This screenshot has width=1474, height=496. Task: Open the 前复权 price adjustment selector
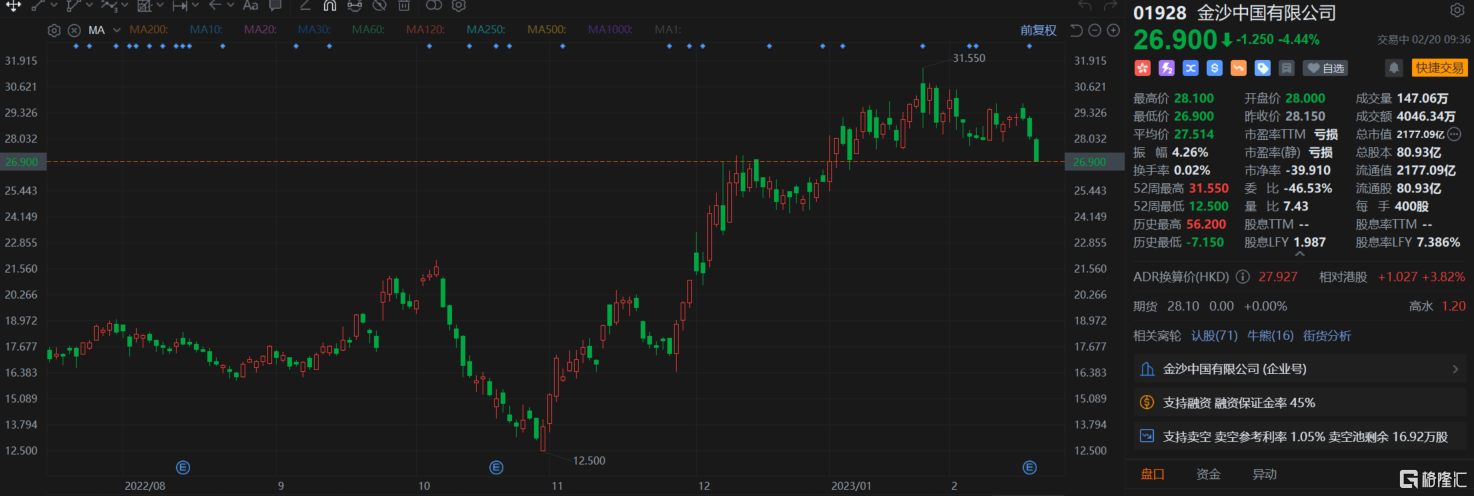(1038, 30)
